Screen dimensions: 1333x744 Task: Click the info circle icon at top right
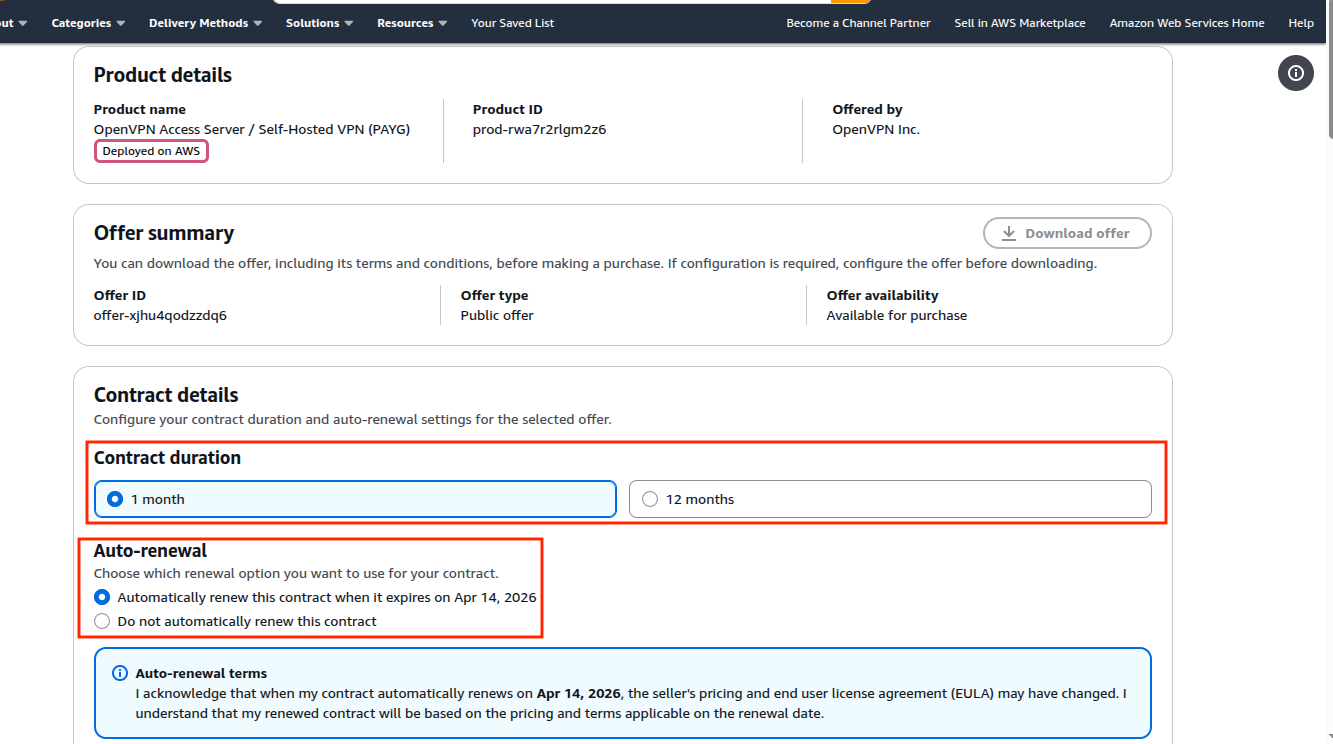(x=1295, y=73)
